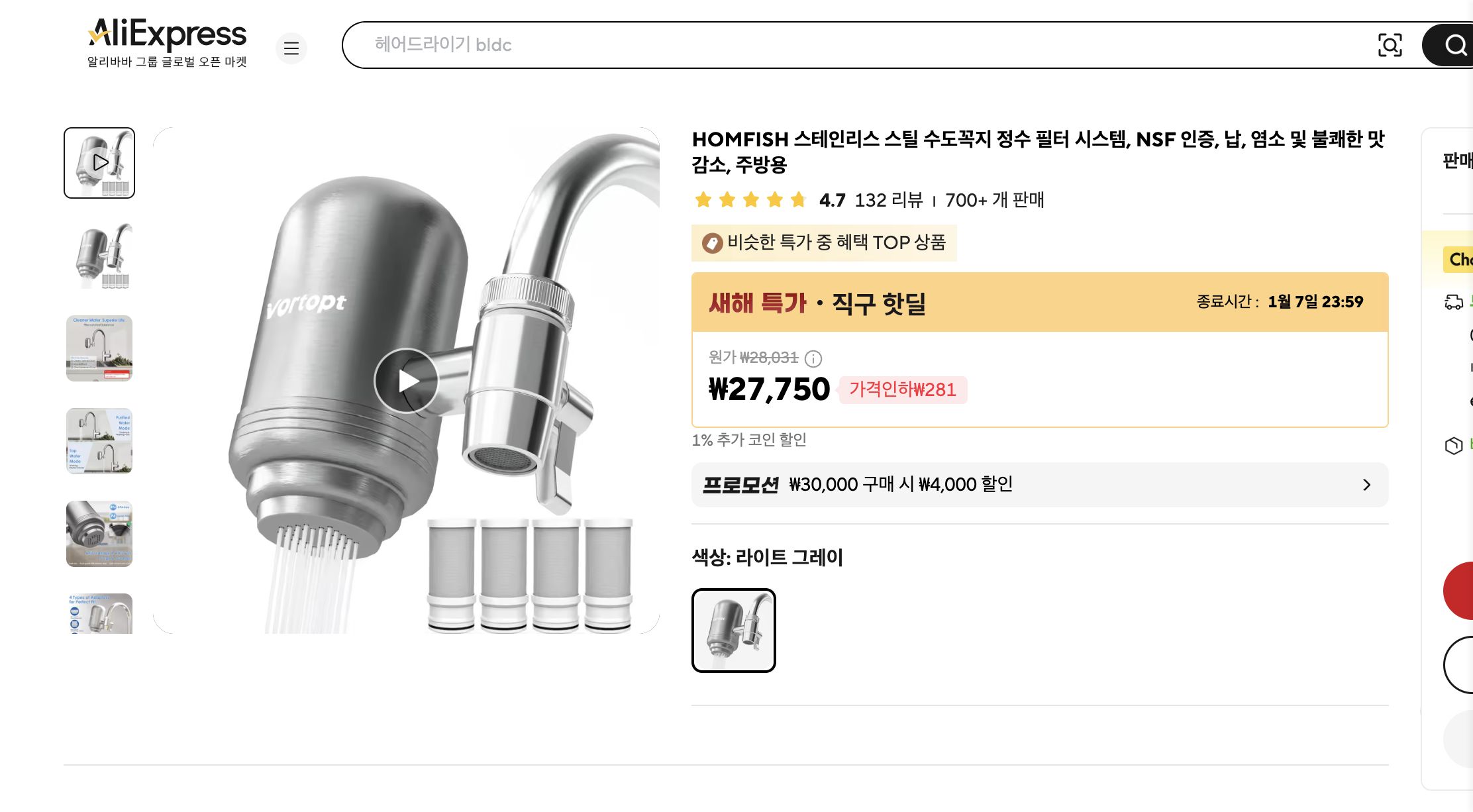This screenshot has height=812, width=1473.
Task: Click the original price info icon
Action: pos(814,360)
